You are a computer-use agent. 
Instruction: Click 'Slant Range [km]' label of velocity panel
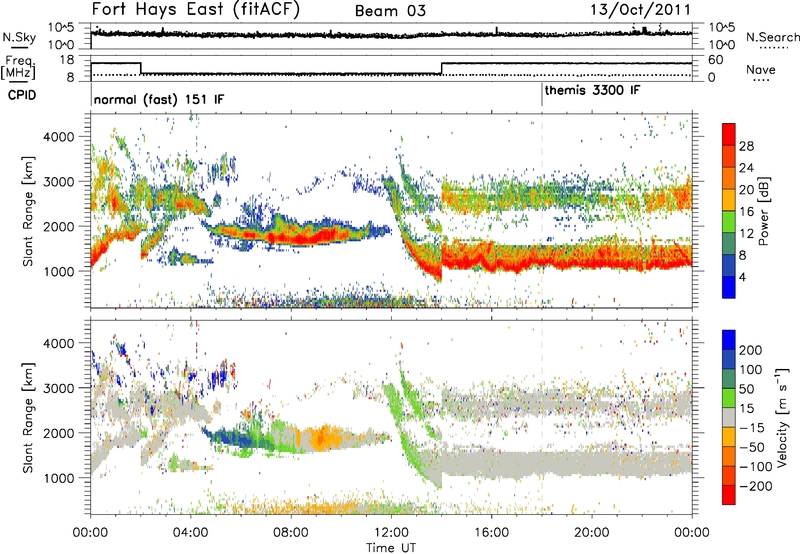pos(28,418)
